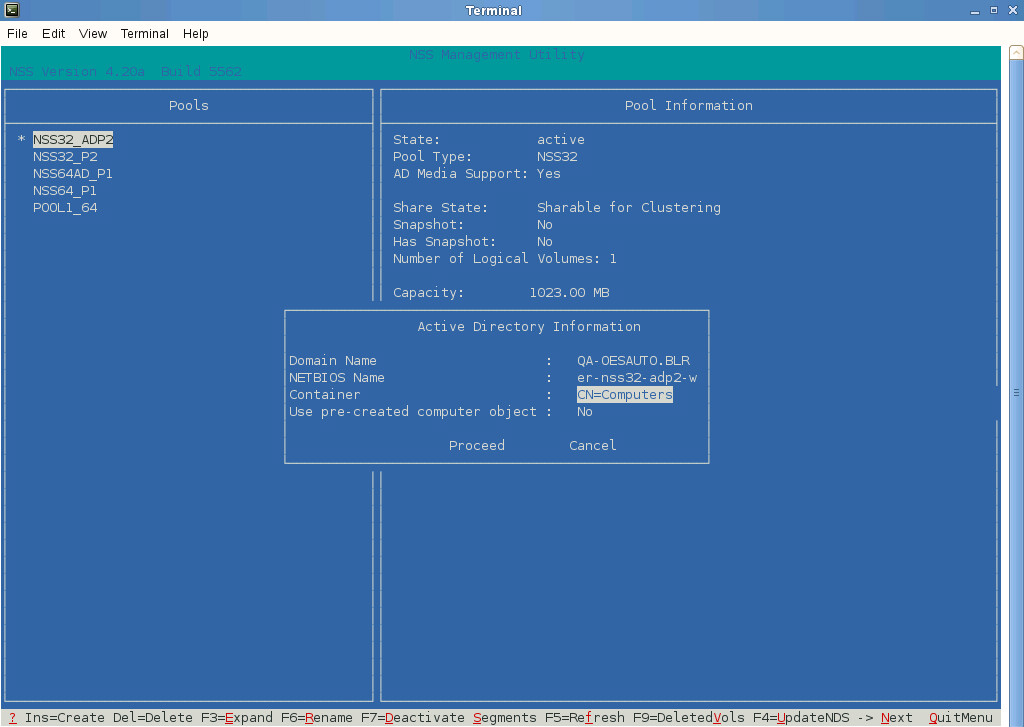Screen dimensions: 1024x727
Task: Select the NSS32_ADP2 pool
Action: 72,140
